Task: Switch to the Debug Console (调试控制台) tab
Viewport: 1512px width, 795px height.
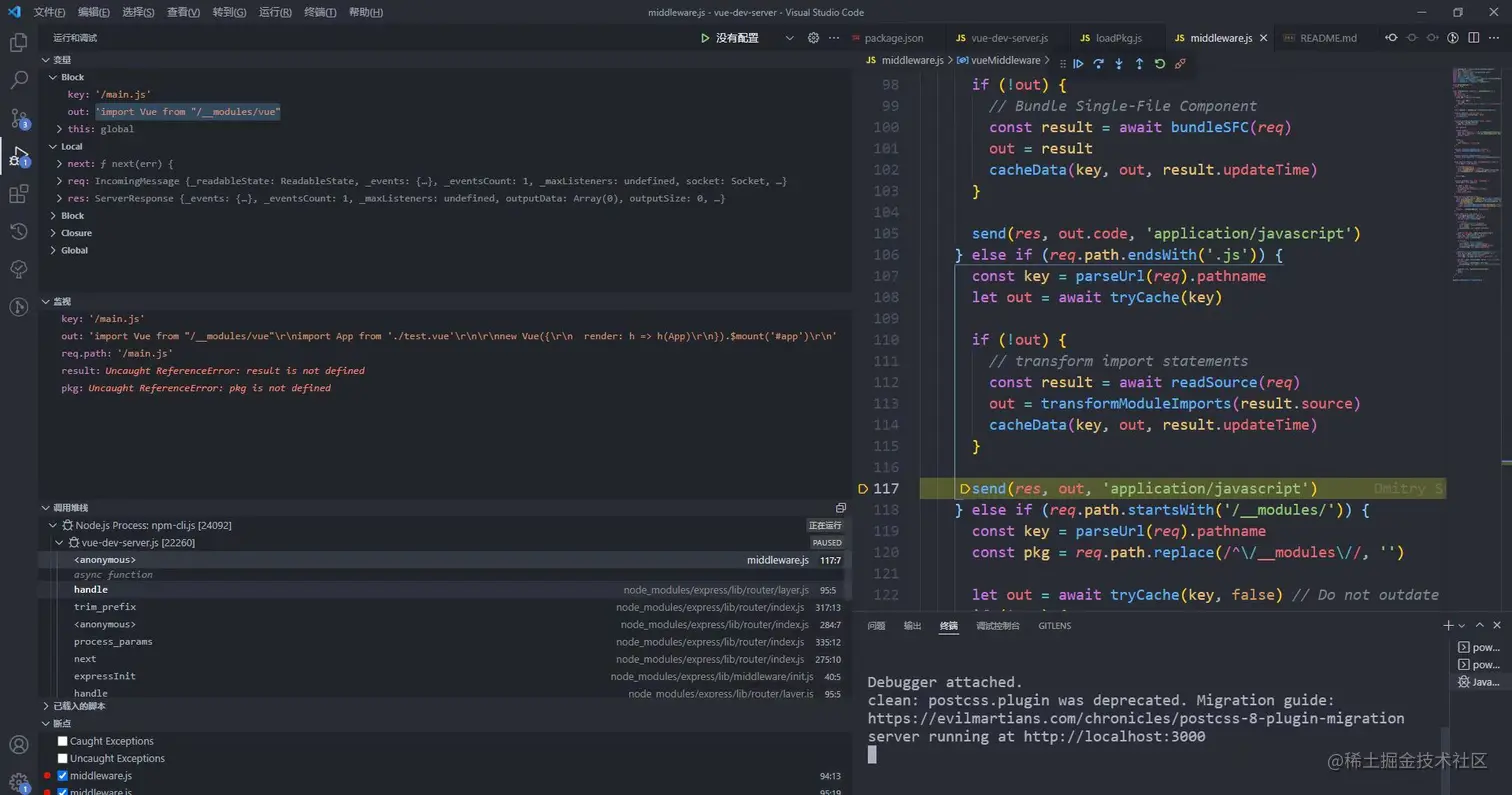Action: pyautogui.click(x=998, y=626)
